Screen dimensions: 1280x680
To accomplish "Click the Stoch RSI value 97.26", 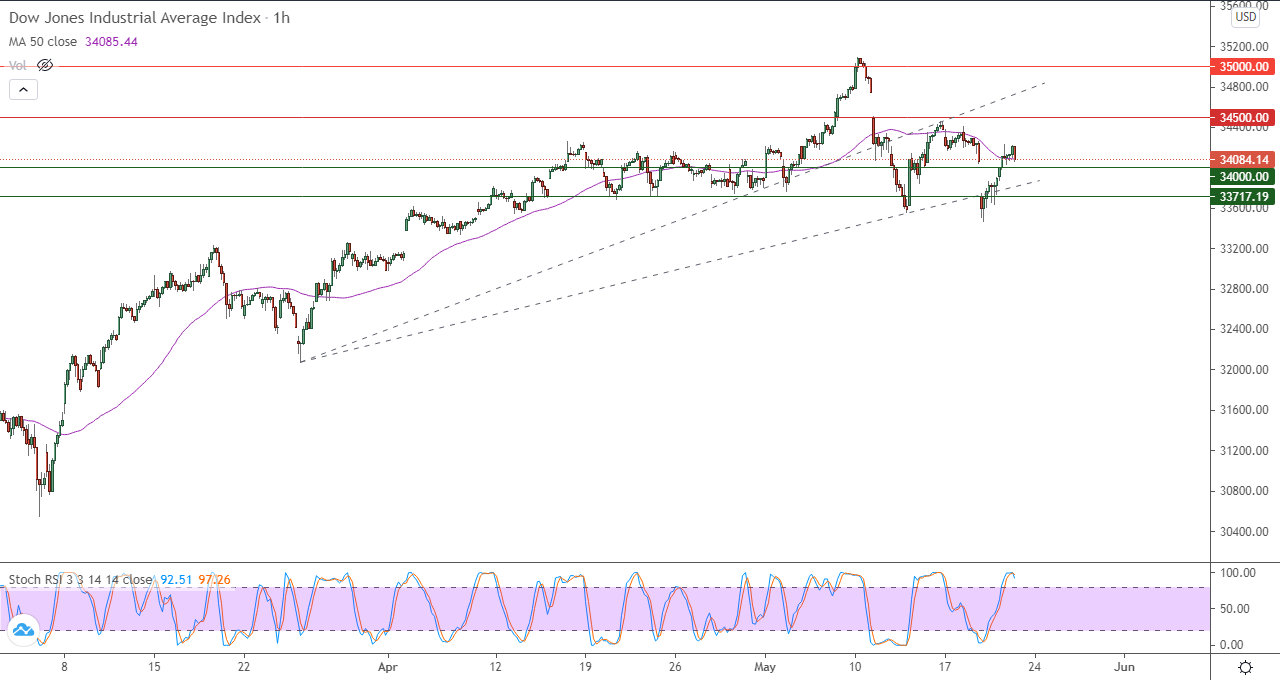I will point(214,580).
